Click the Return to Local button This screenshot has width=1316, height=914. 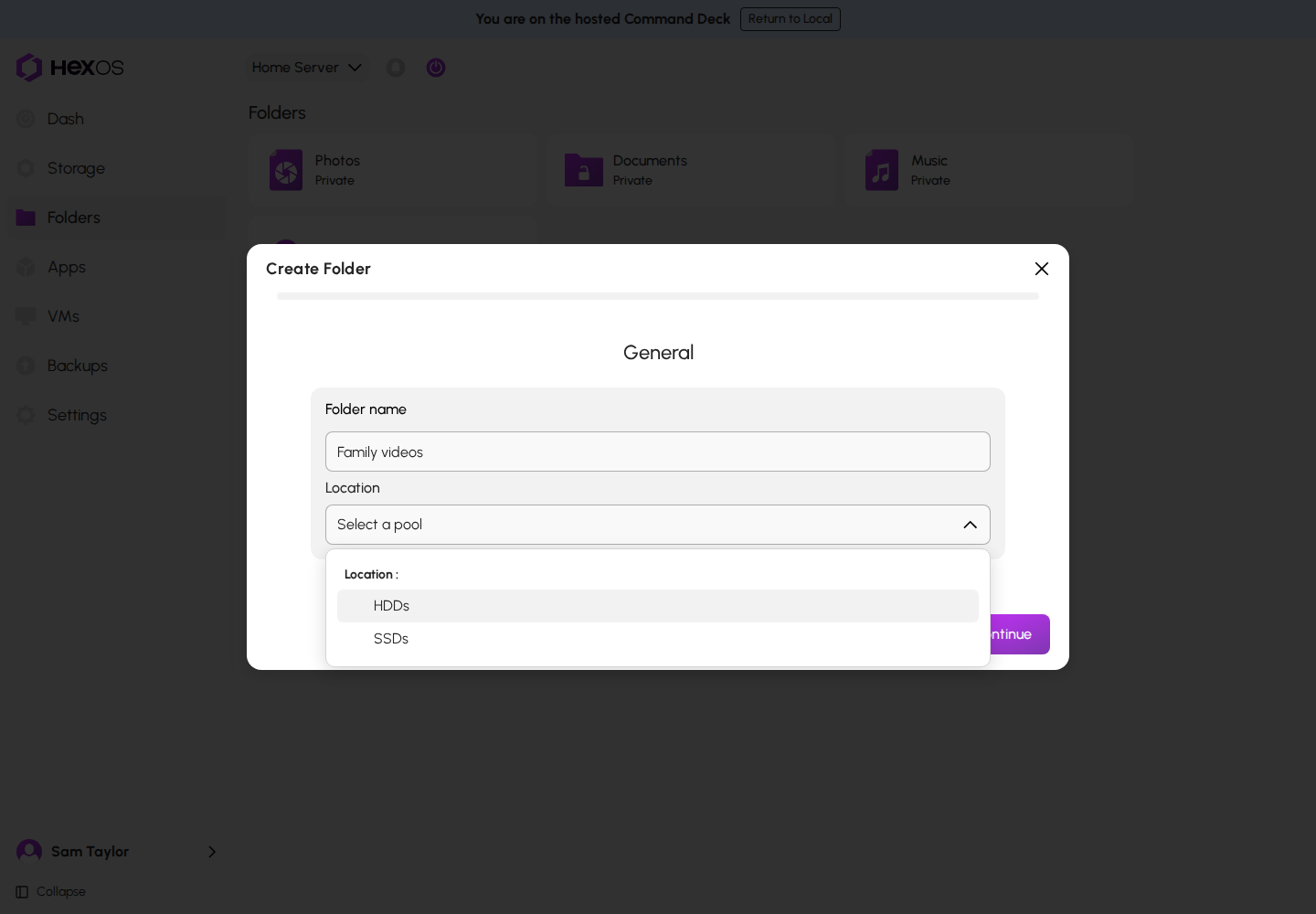pos(791,19)
